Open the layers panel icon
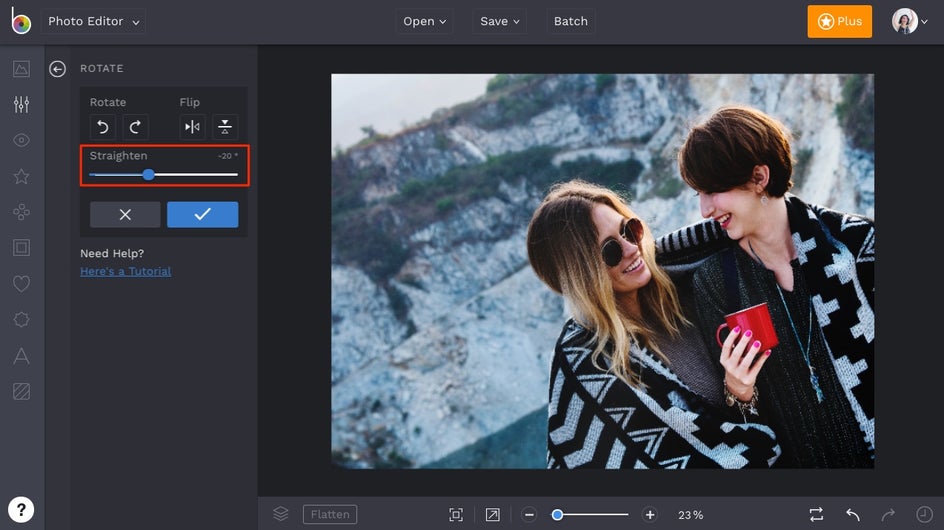 [x=281, y=514]
